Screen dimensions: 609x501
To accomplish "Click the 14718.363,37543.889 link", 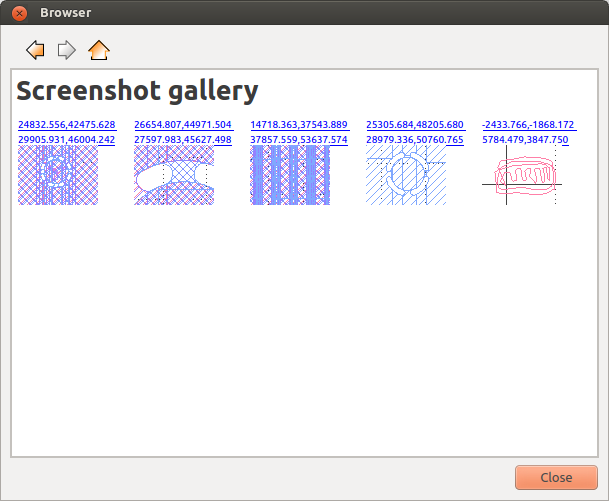I will (298, 125).
